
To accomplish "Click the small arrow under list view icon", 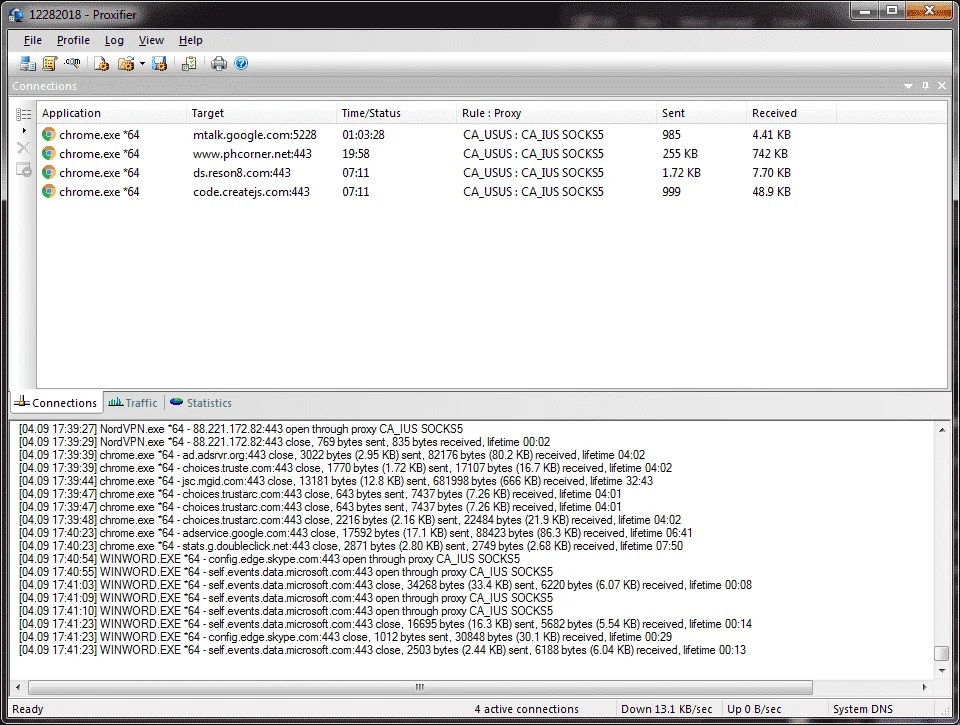I will tap(24, 130).
